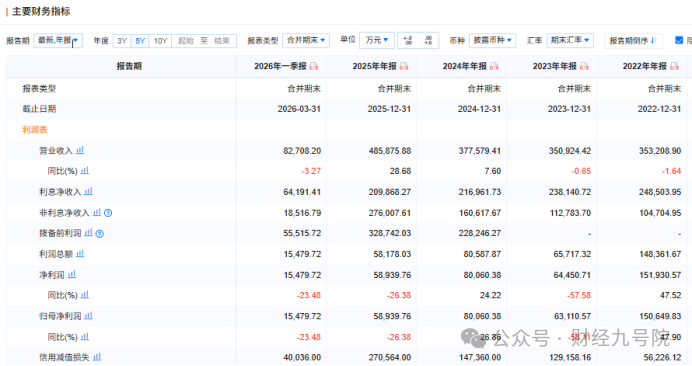Screen dimensions: 692x366
Task: Open 报告期 dropdown 最新,年报
Action: point(58,41)
